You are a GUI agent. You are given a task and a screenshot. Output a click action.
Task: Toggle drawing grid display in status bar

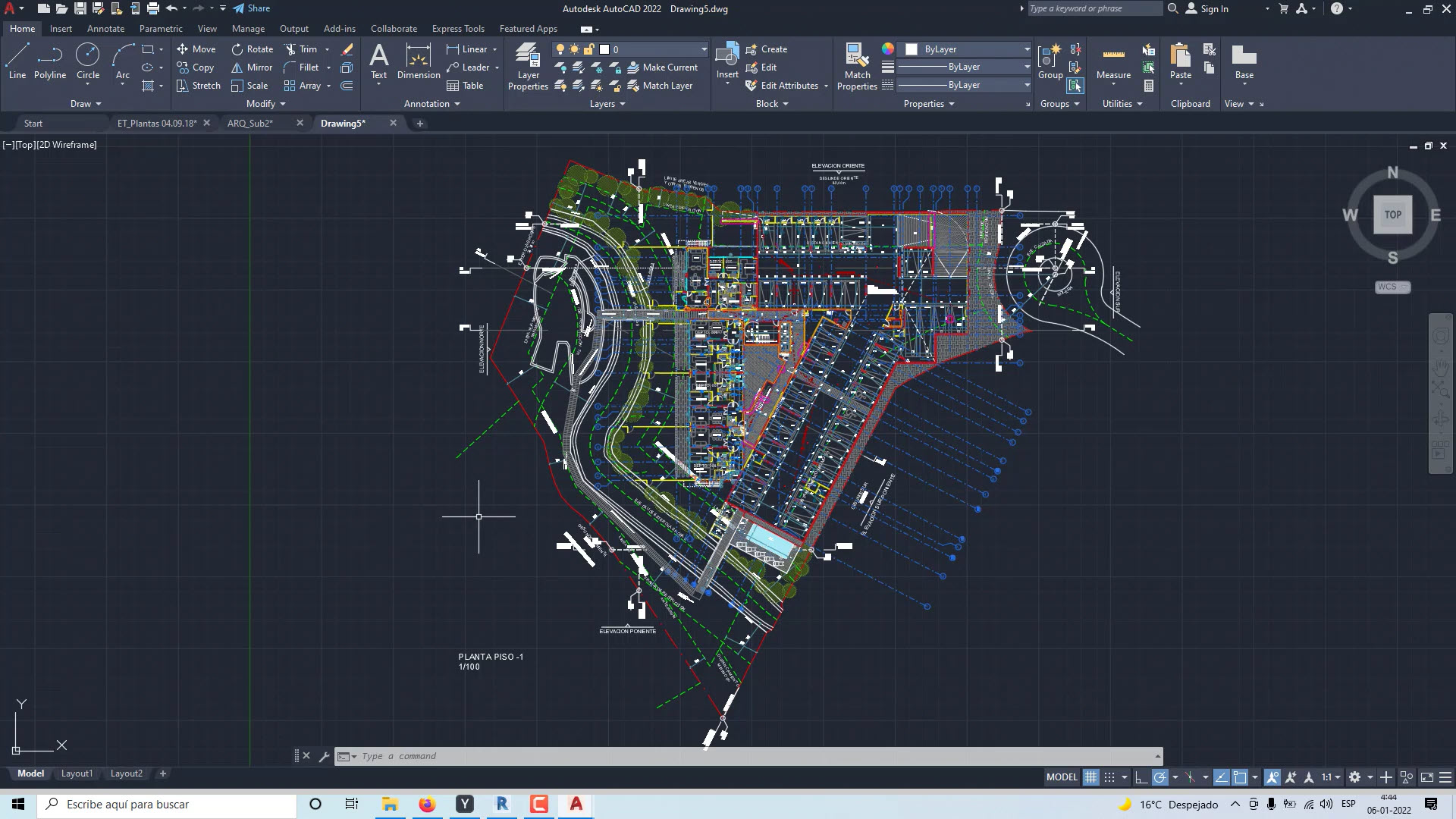pyautogui.click(x=1090, y=777)
